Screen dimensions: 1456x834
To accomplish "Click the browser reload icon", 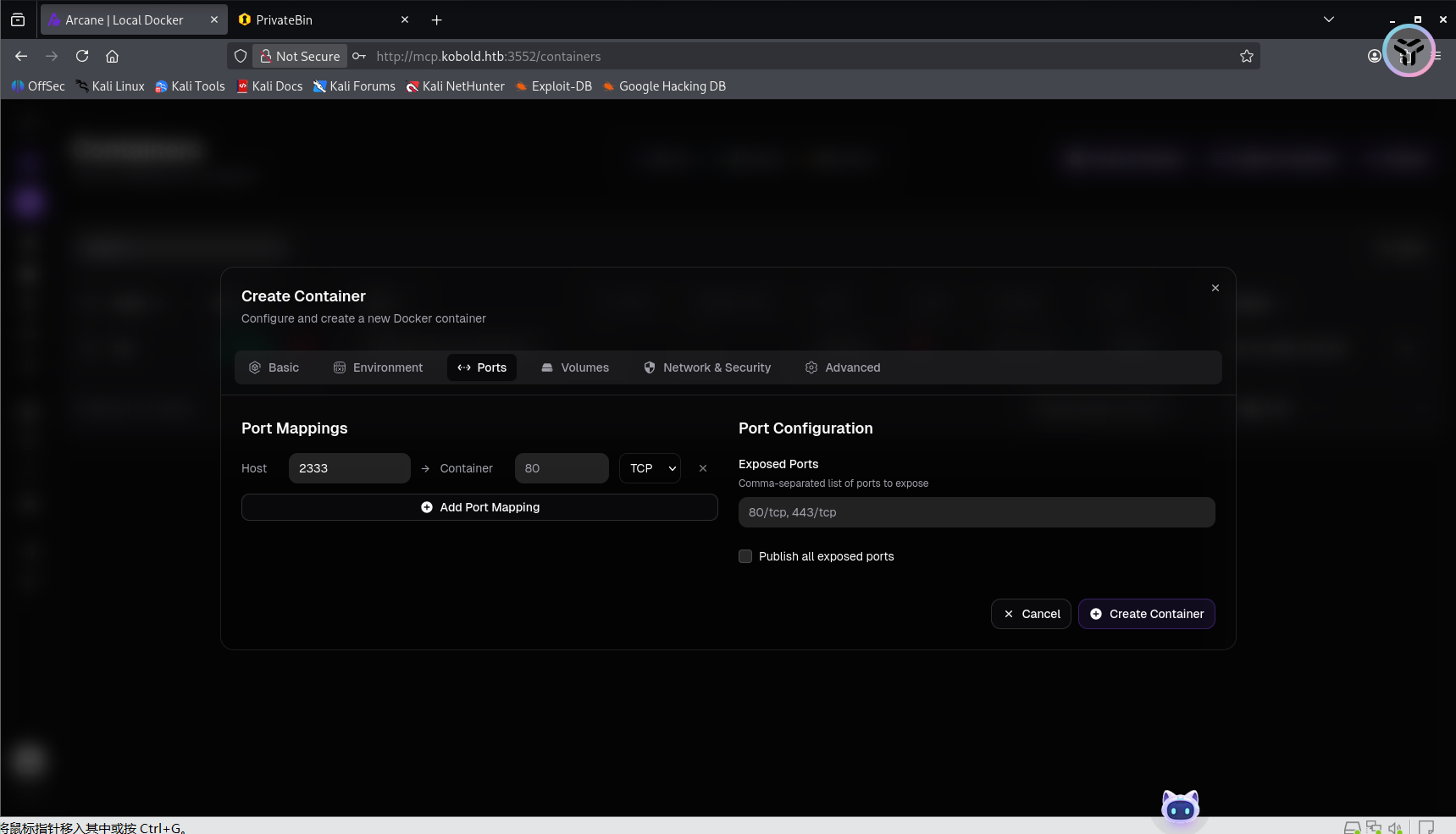I will point(82,56).
